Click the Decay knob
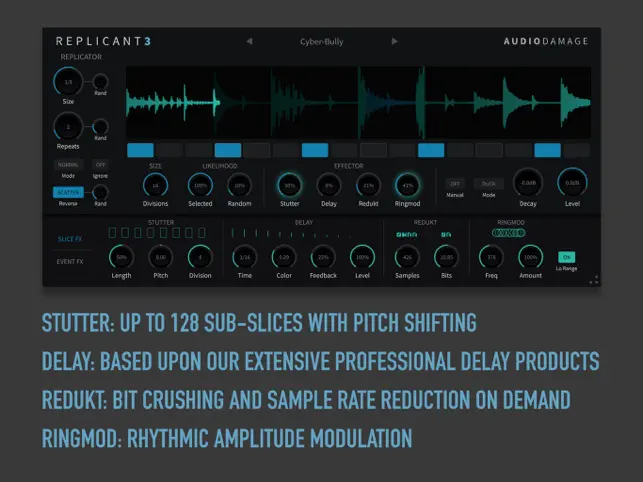The image size is (643, 482). pyautogui.click(x=528, y=183)
